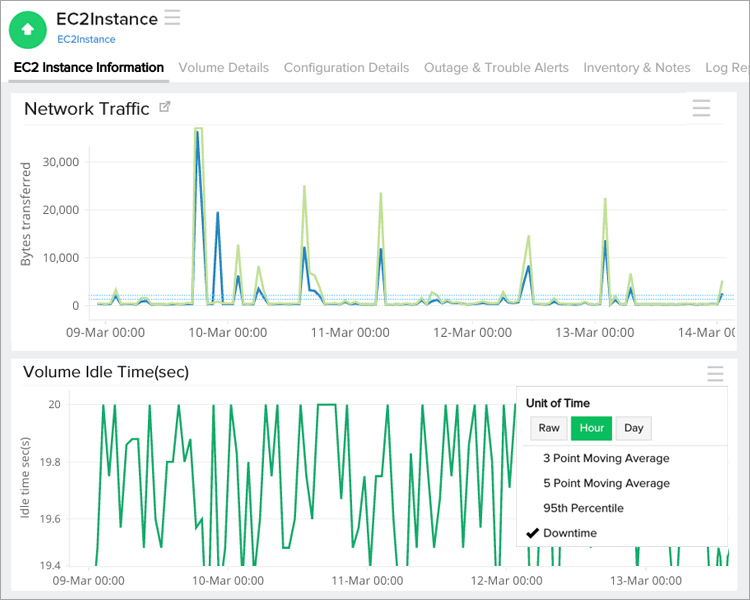This screenshot has height=600, width=750.
Task: Click the Unit of Time label
Action: (558, 403)
